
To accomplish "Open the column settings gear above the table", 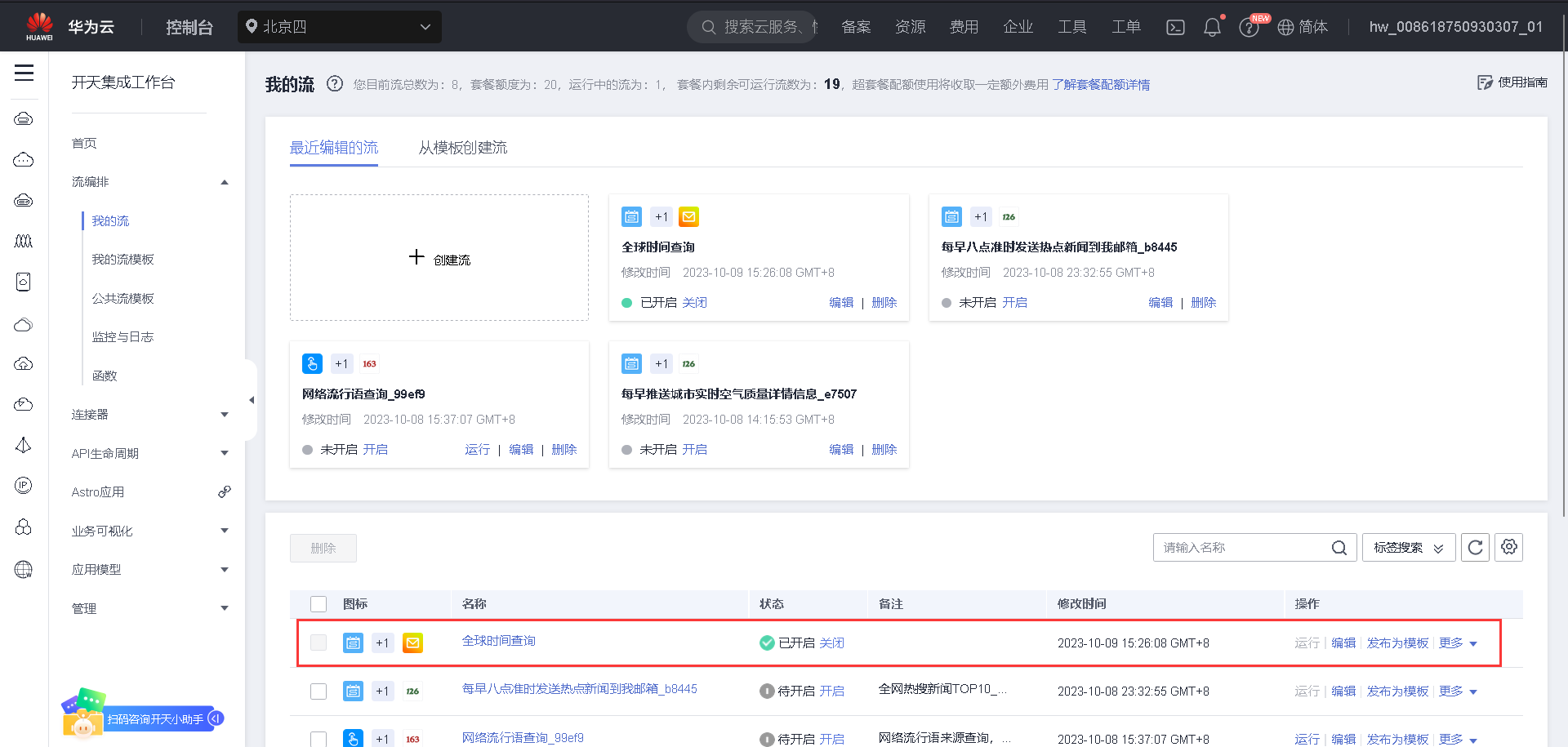I will point(1508,547).
